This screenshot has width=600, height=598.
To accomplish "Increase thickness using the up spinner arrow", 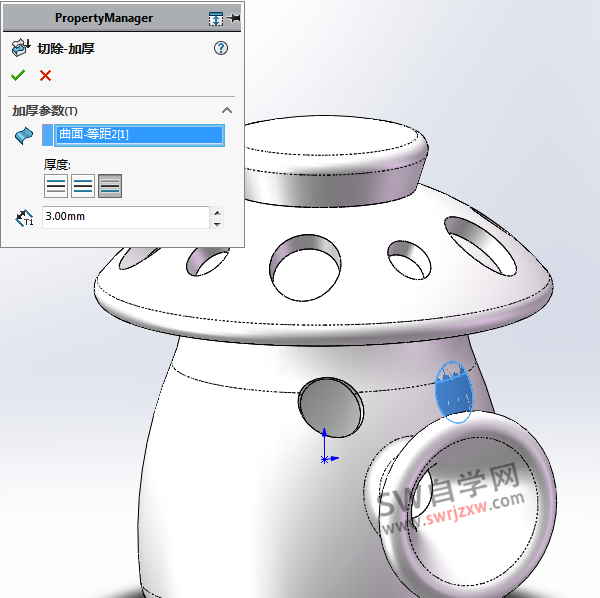I will 218,211.
